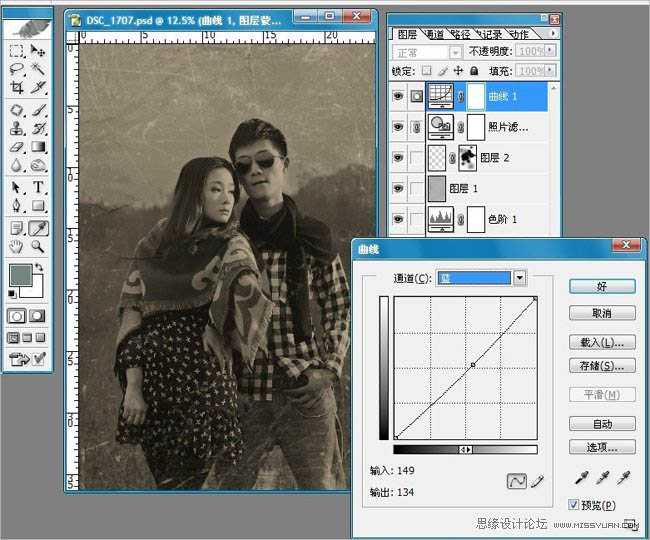Select the Notes tool
Image resolution: width=650 pixels, height=540 pixels.
point(17,228)
